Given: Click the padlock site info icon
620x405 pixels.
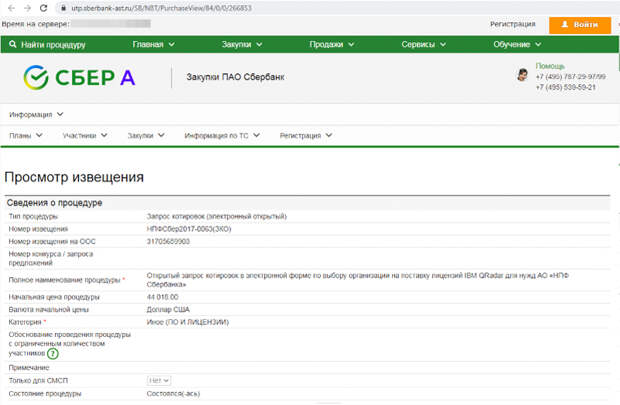Looking at the screenshot, I should pyautogui.click(x=63, y=8).
